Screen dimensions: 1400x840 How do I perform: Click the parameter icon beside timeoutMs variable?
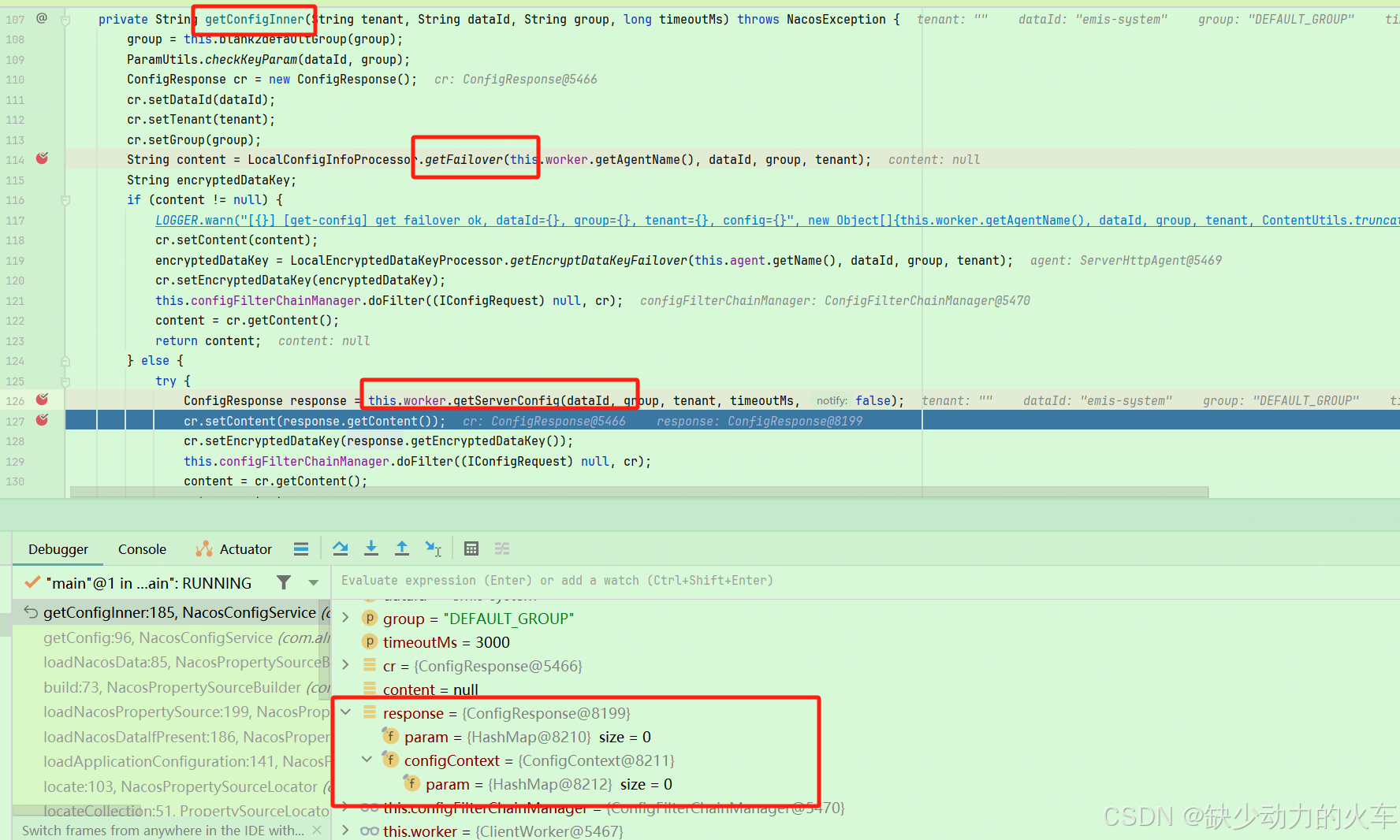point(370,642)
